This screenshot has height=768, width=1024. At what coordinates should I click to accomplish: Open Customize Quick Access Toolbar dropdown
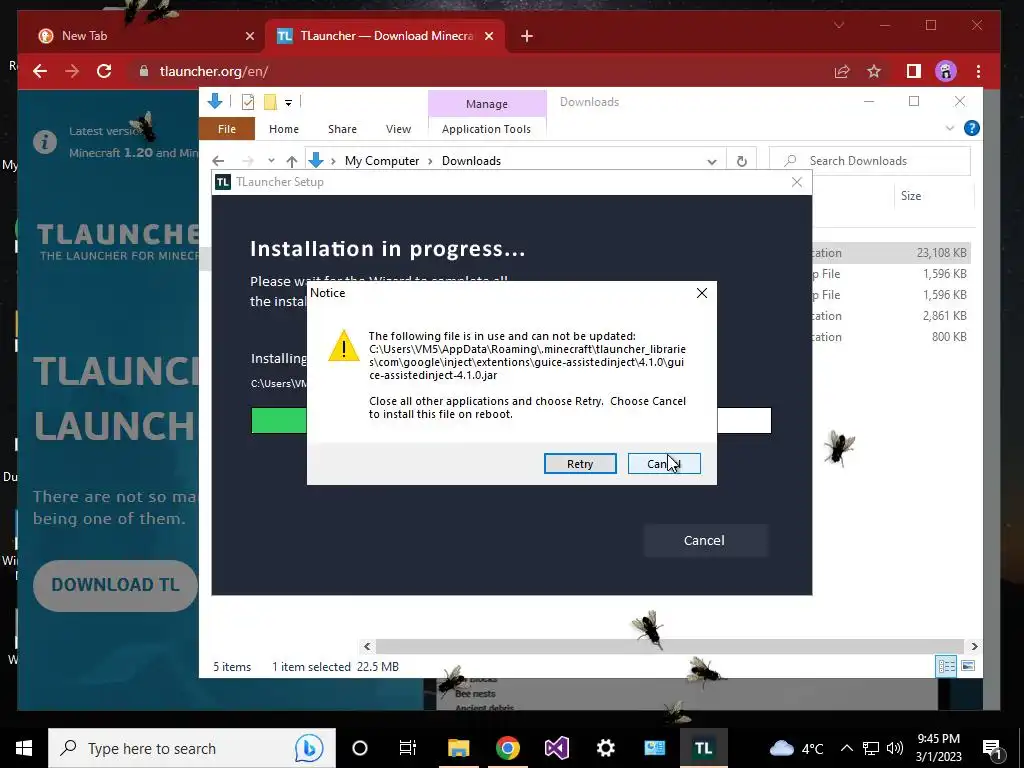[288, 103]
